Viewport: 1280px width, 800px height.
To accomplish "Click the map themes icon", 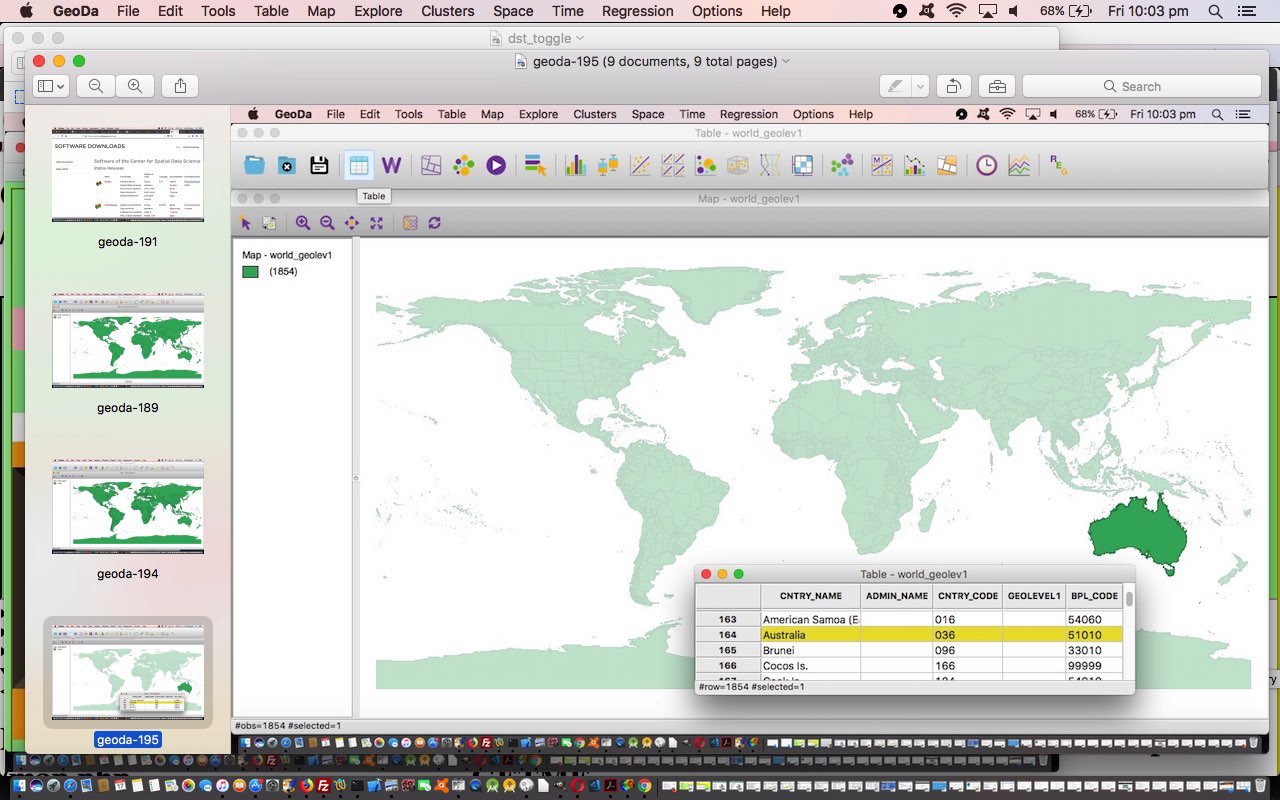I will [431, 165].
